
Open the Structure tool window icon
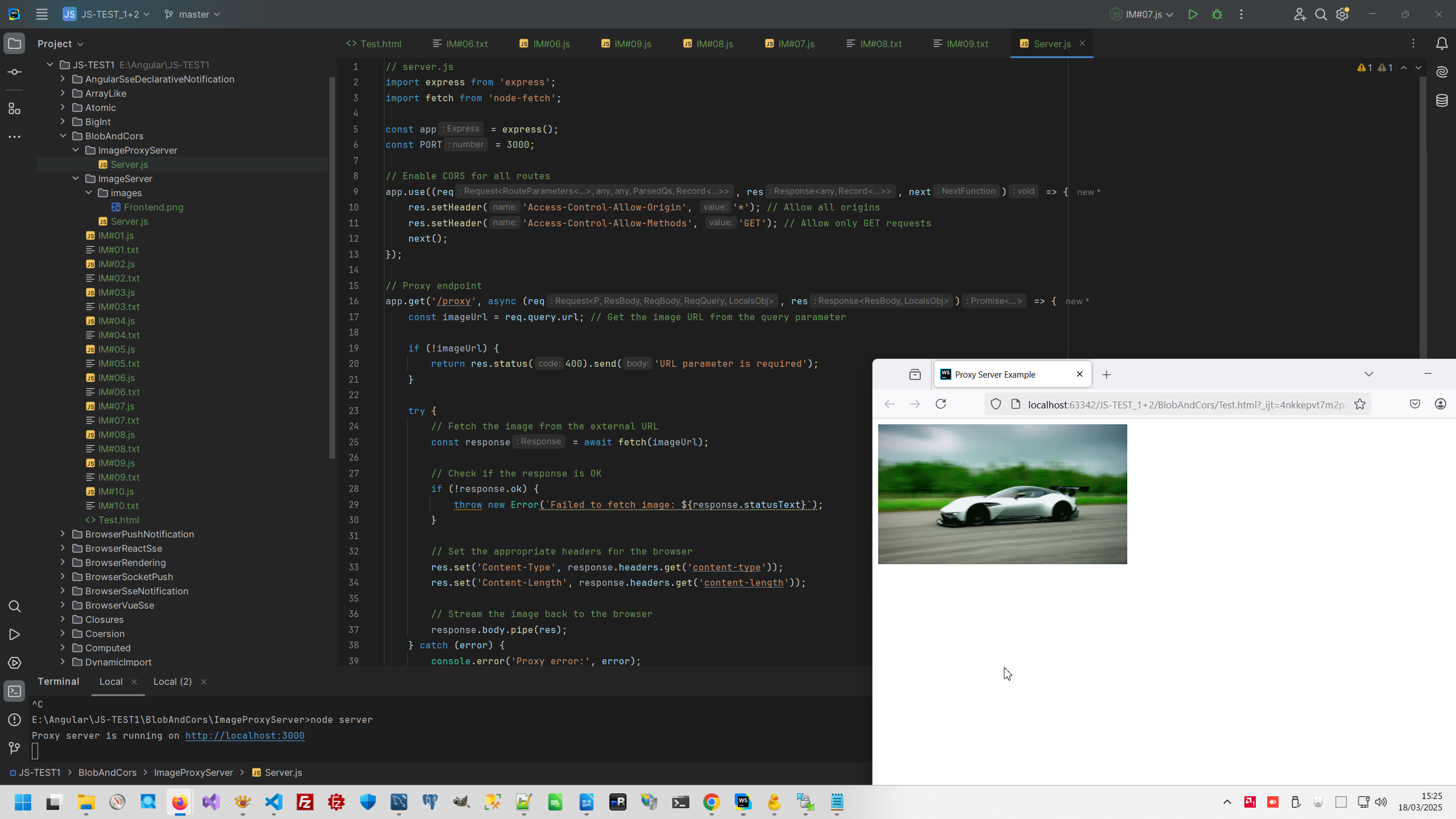15,109
